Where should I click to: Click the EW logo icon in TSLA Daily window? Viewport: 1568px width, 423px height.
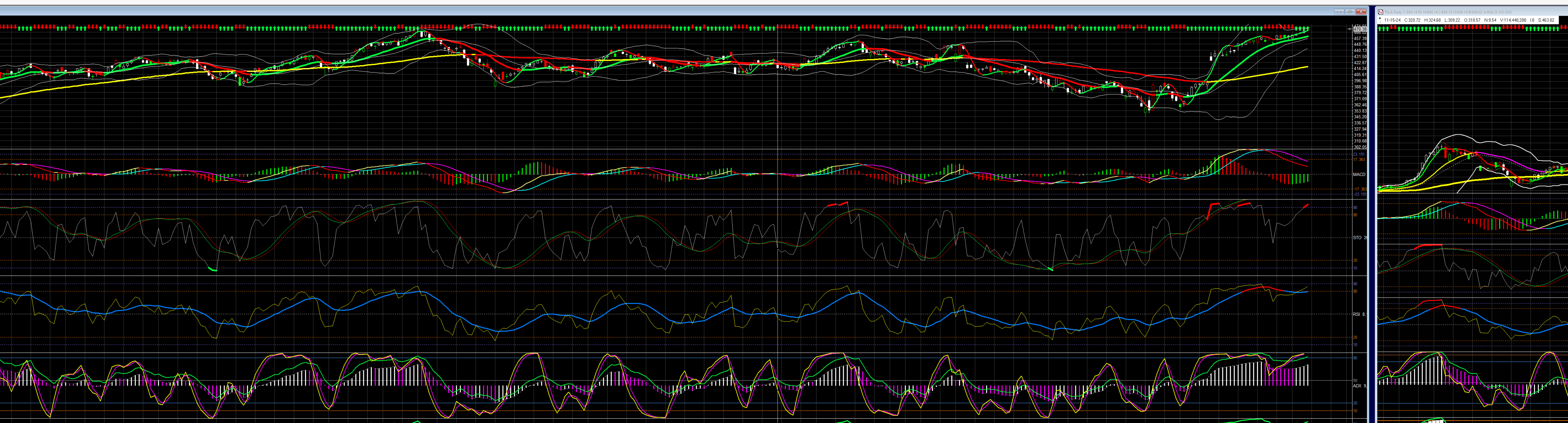[1380, 12]
